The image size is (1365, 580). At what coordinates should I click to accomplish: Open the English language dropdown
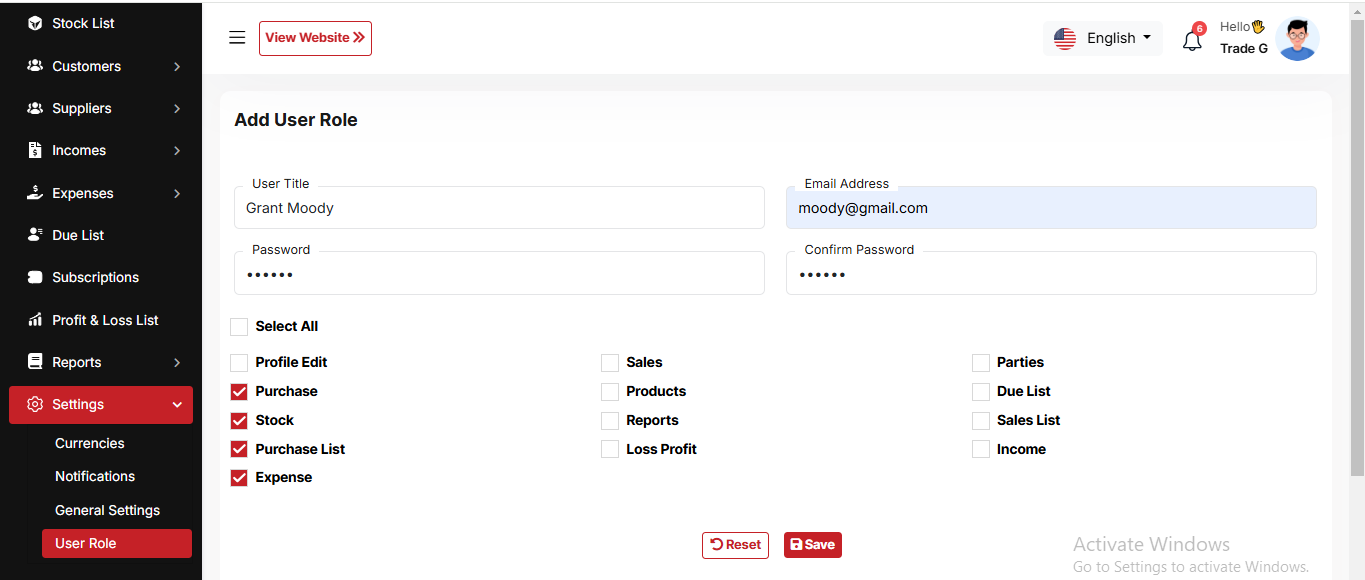1102,38
